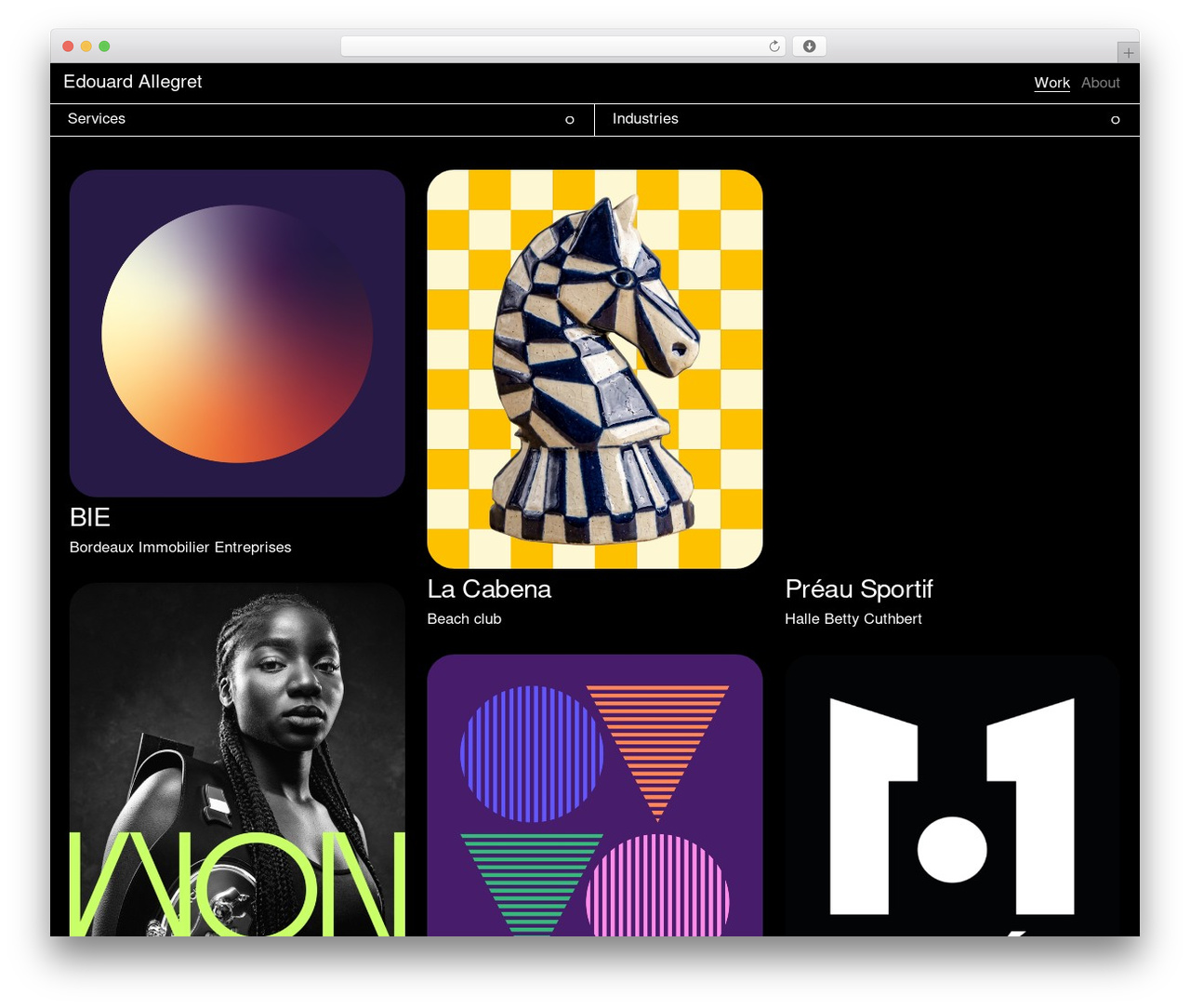Open the browser downloads button
Screen dimensions: 1190x1008
click(809, 46)
